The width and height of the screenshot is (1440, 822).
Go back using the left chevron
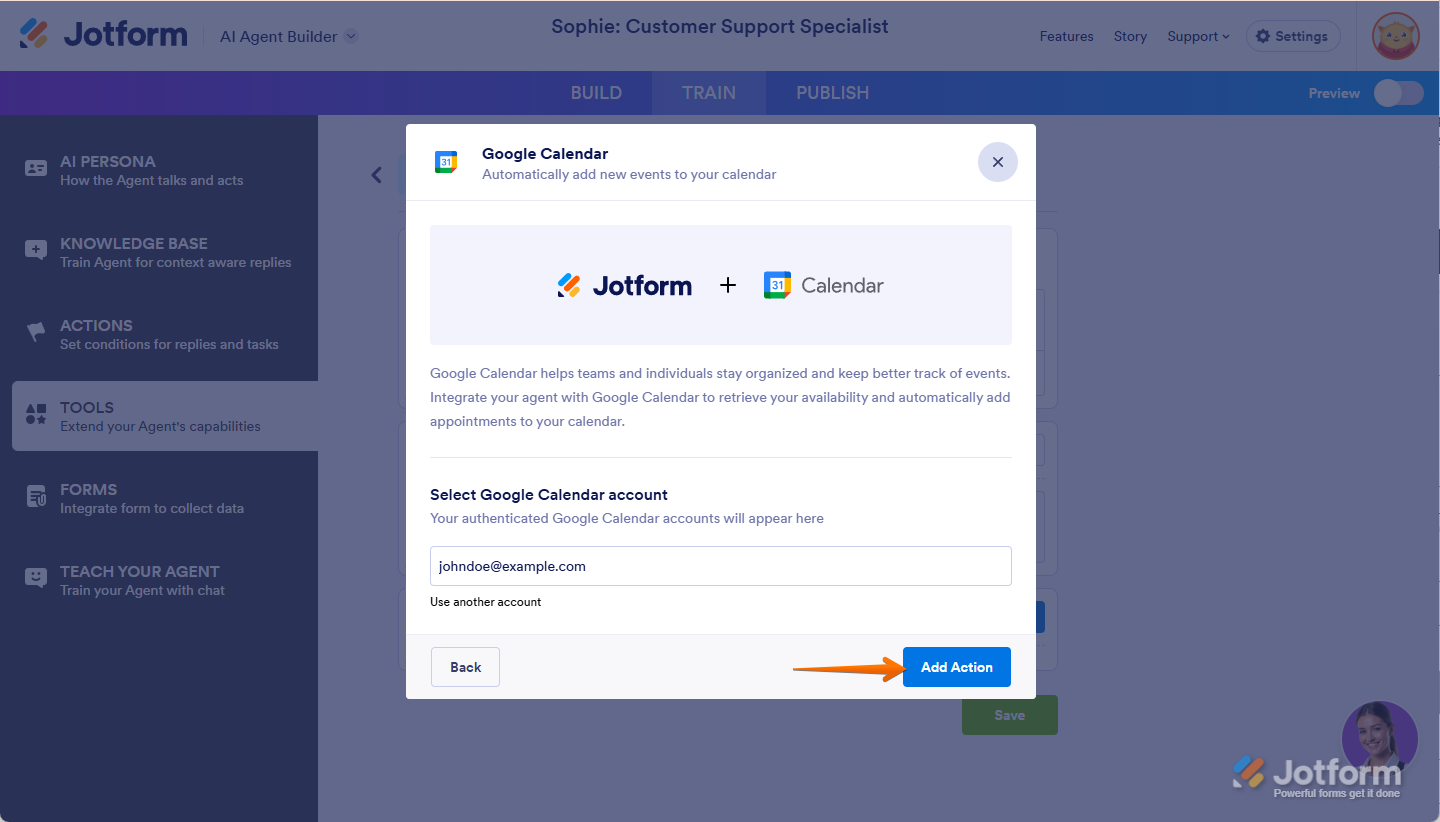tap(377, 175)
